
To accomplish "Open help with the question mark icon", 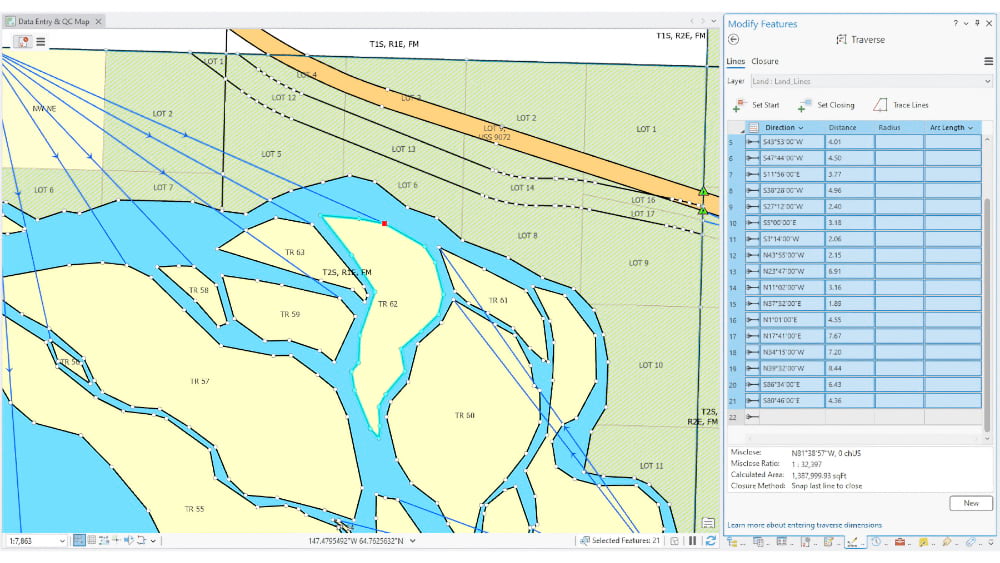I will pos(955,24).
